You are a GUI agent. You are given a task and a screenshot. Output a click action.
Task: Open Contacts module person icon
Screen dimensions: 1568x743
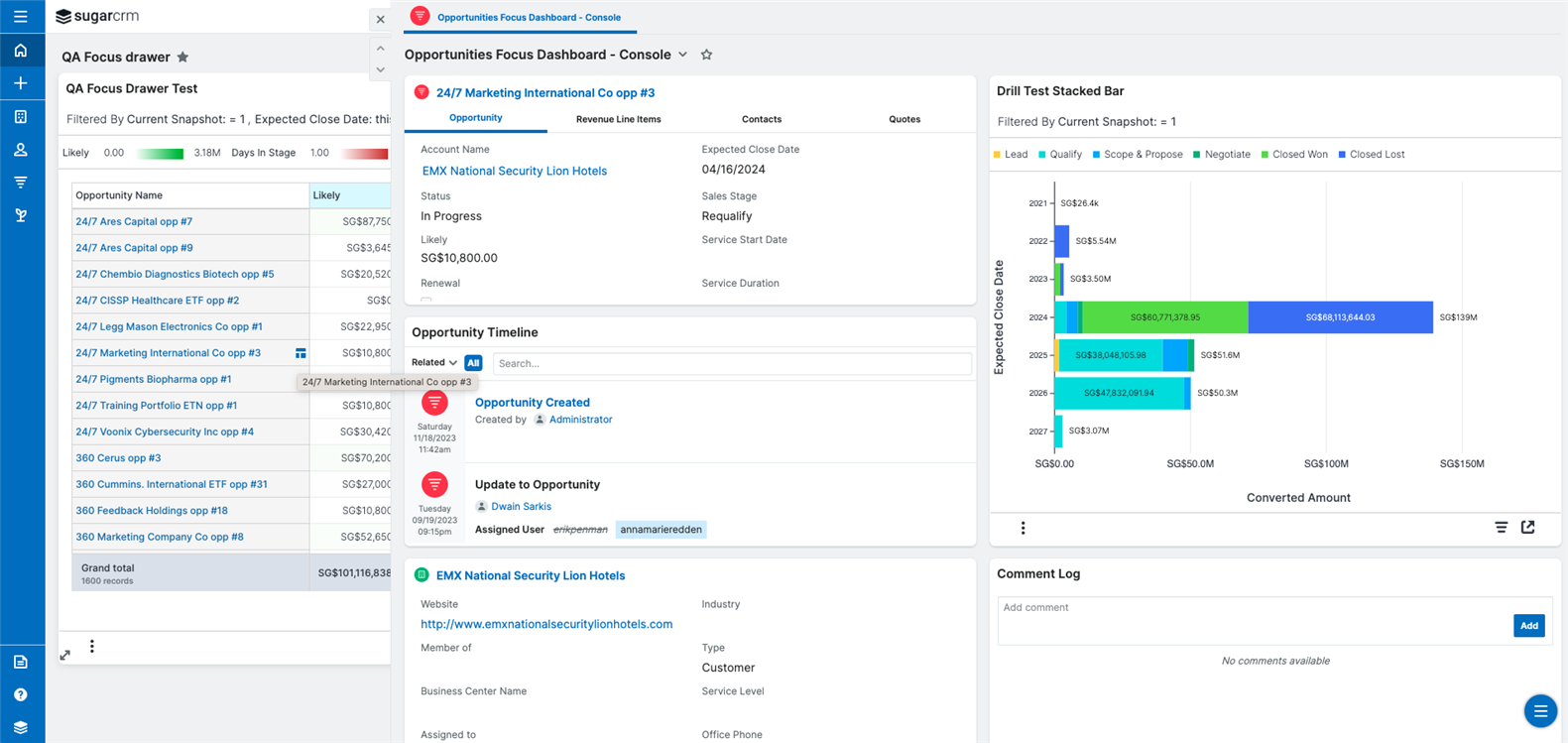click(20, 150)
